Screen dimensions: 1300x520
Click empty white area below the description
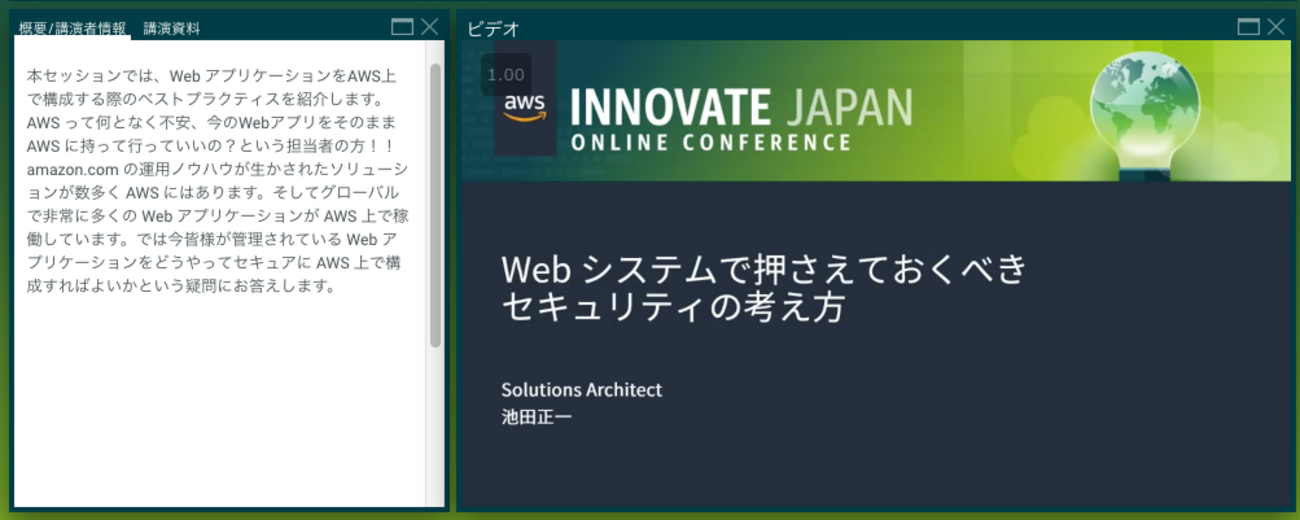click(x=220, y=410)
